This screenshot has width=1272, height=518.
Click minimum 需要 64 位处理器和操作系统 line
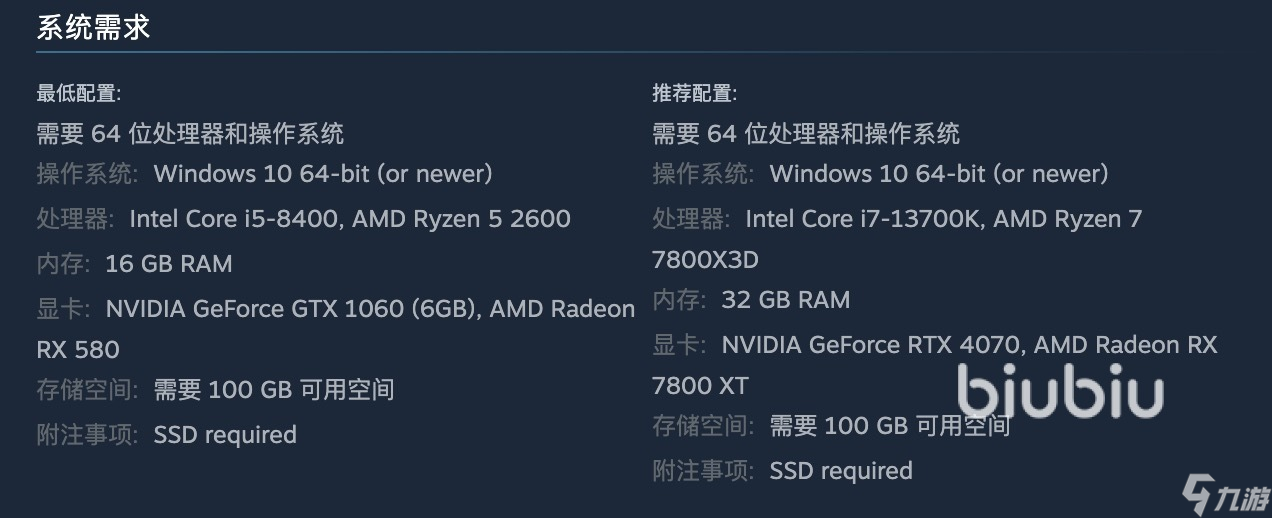tap(190, 133)
